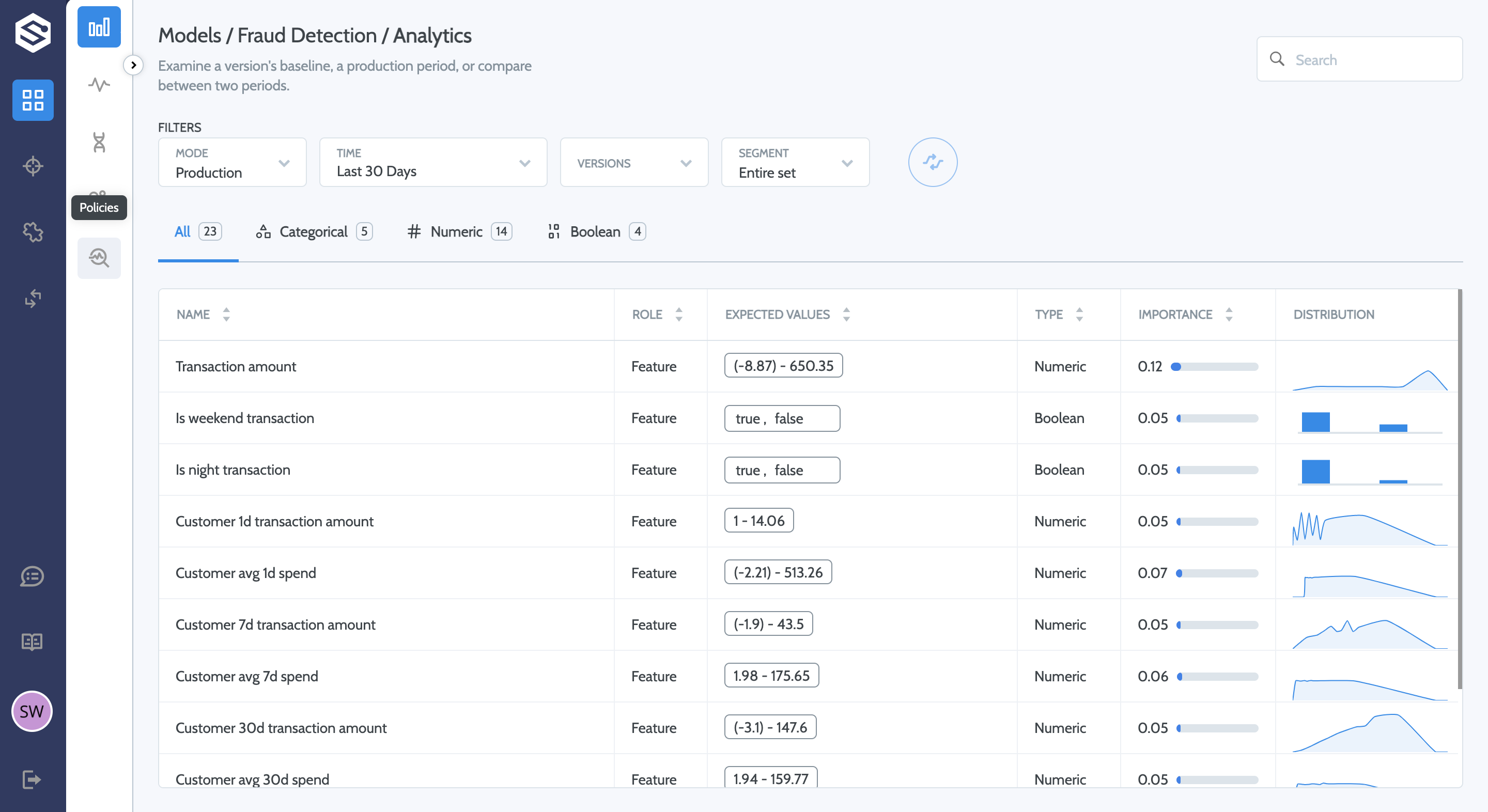Open the analytics magnifier icon

click(99, 258)
